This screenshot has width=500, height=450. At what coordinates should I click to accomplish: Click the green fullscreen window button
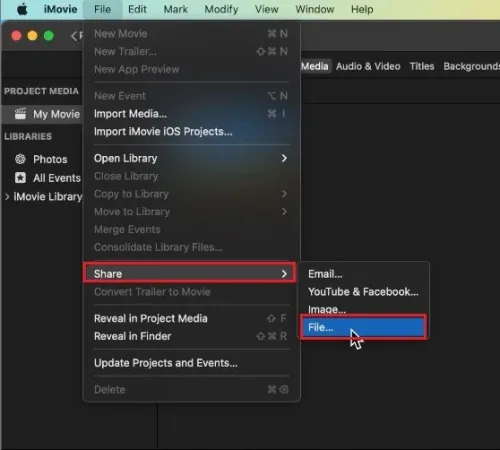point(49,35)
